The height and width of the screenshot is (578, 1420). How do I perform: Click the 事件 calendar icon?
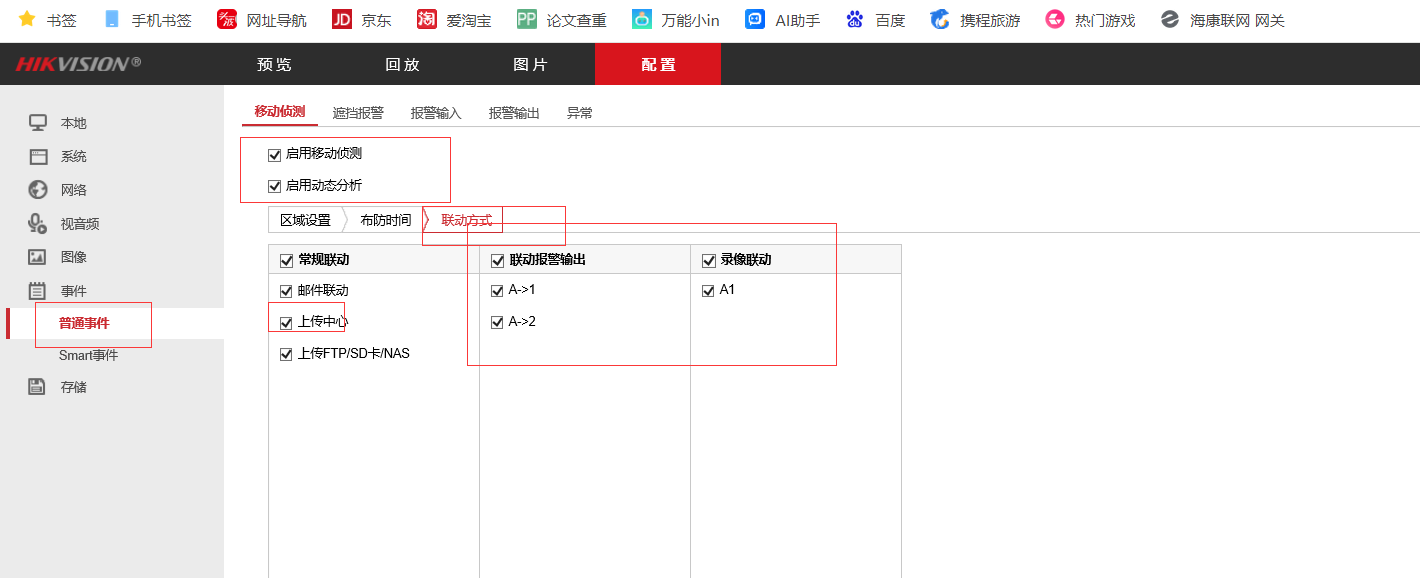(x=38, y=290)
